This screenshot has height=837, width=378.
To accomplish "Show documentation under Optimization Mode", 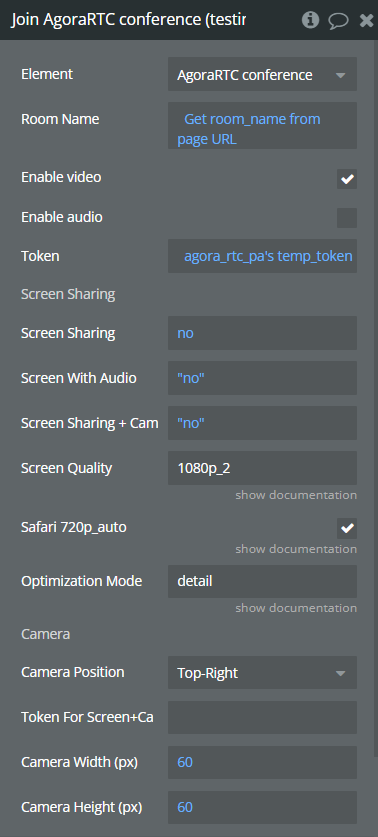I will (x=296, y=608).
